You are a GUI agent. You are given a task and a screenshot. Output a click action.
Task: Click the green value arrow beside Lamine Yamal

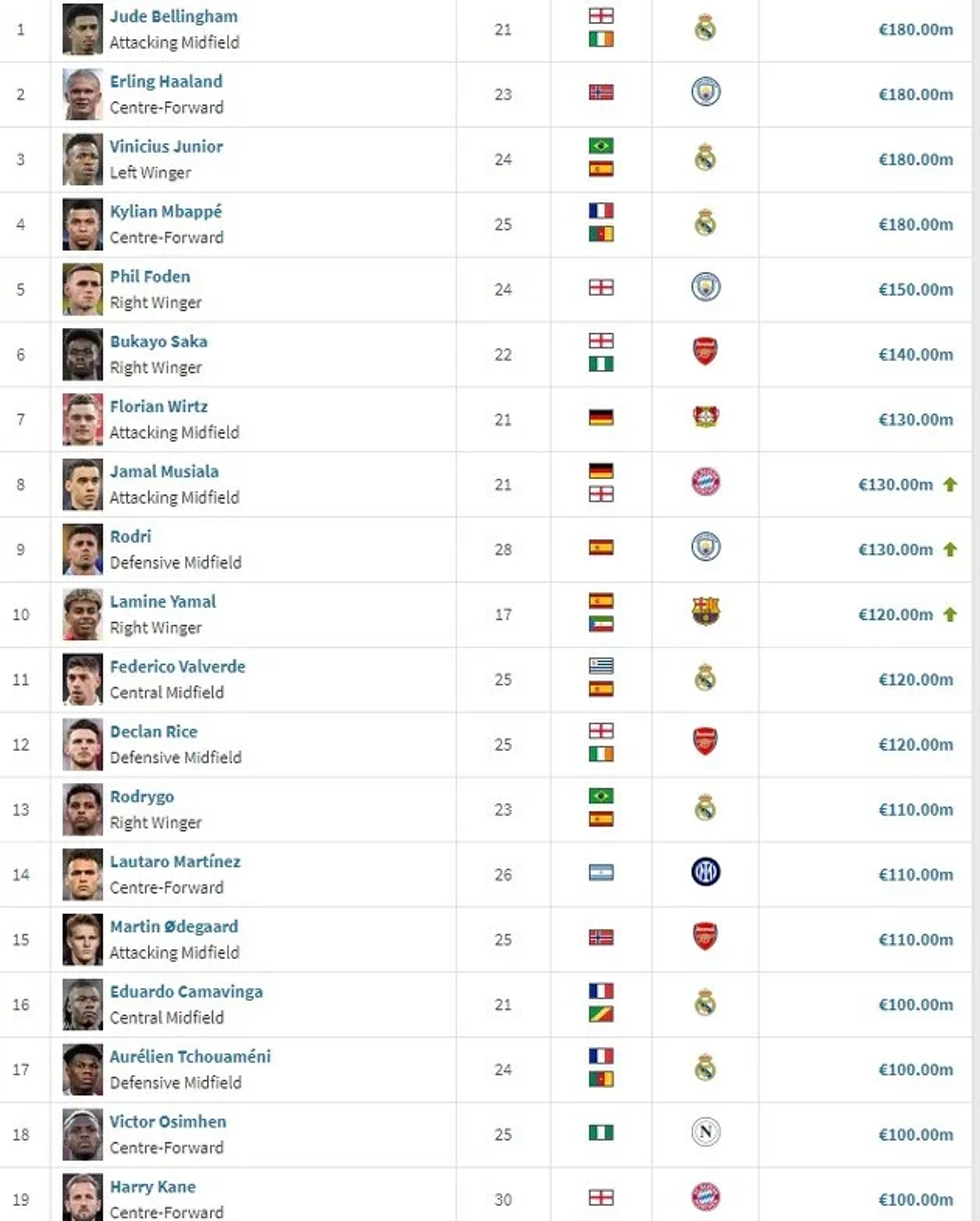pos(950,614)
